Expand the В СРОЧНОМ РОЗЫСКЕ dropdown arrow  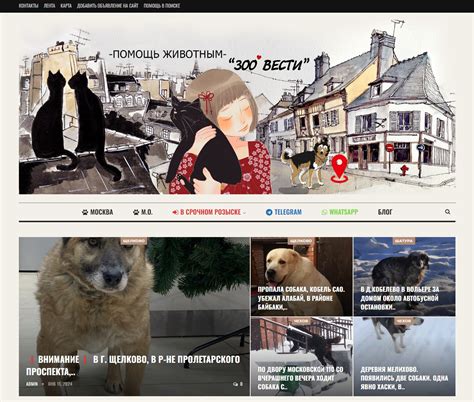click(x=244, y=213)
